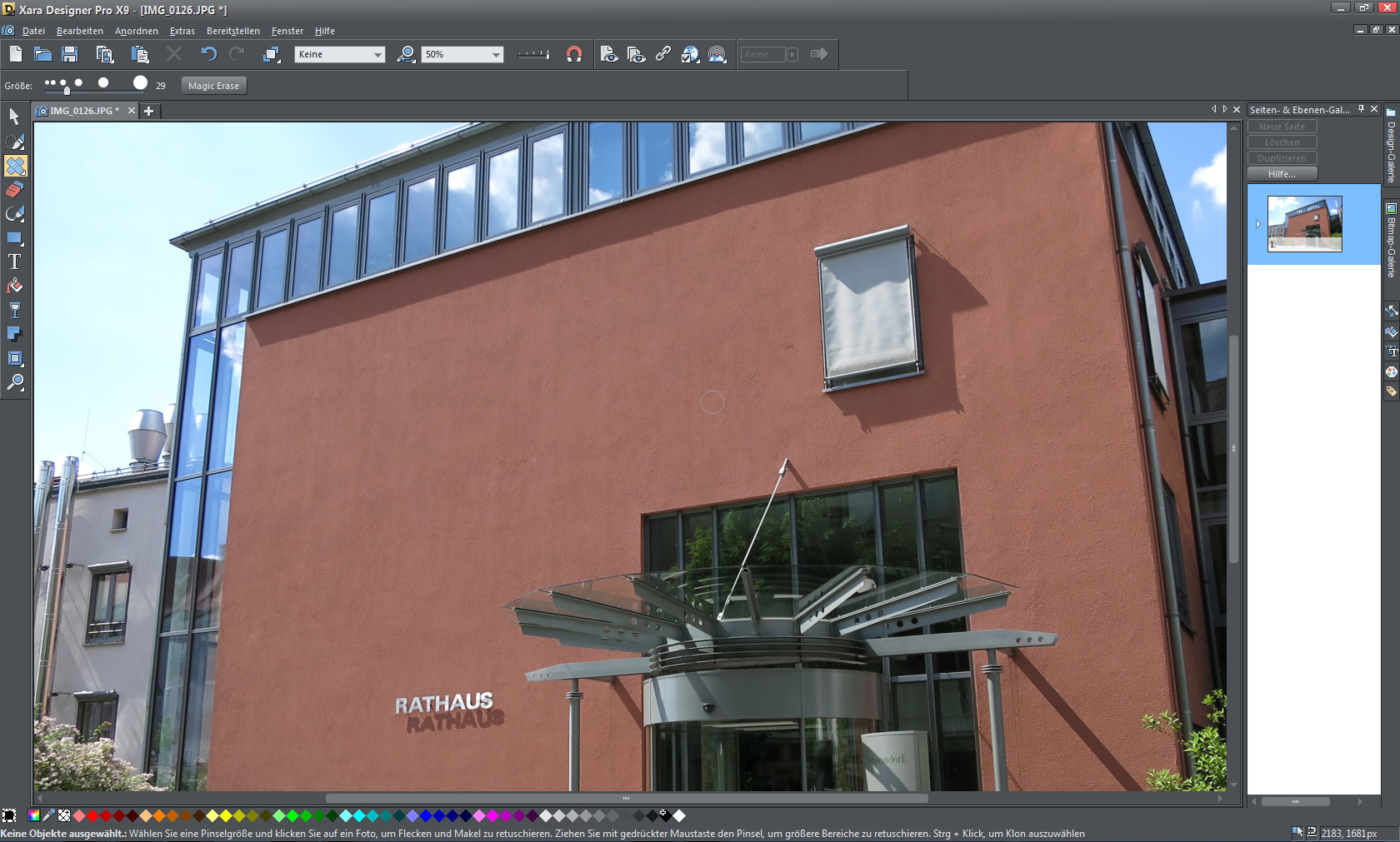Toggle pin on Seiten- & Ebenen-Galerie panel
Screen dimensions: 1400x842
pos(1361,109)
